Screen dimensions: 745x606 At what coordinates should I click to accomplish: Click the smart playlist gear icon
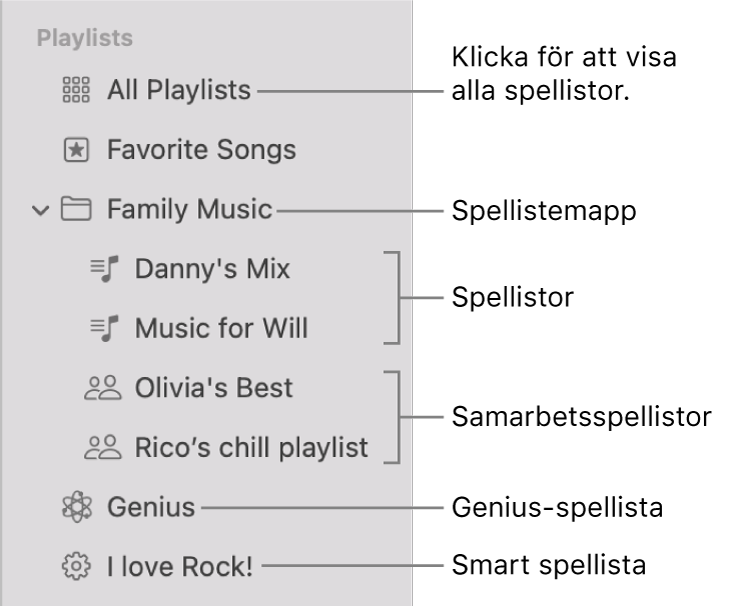click(76, 567)
